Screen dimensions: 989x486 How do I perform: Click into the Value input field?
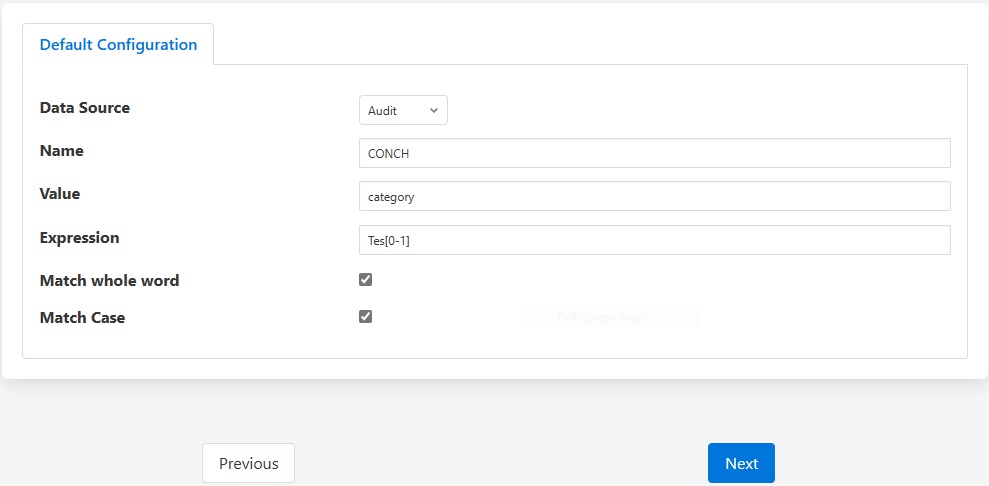pos(654,196)
